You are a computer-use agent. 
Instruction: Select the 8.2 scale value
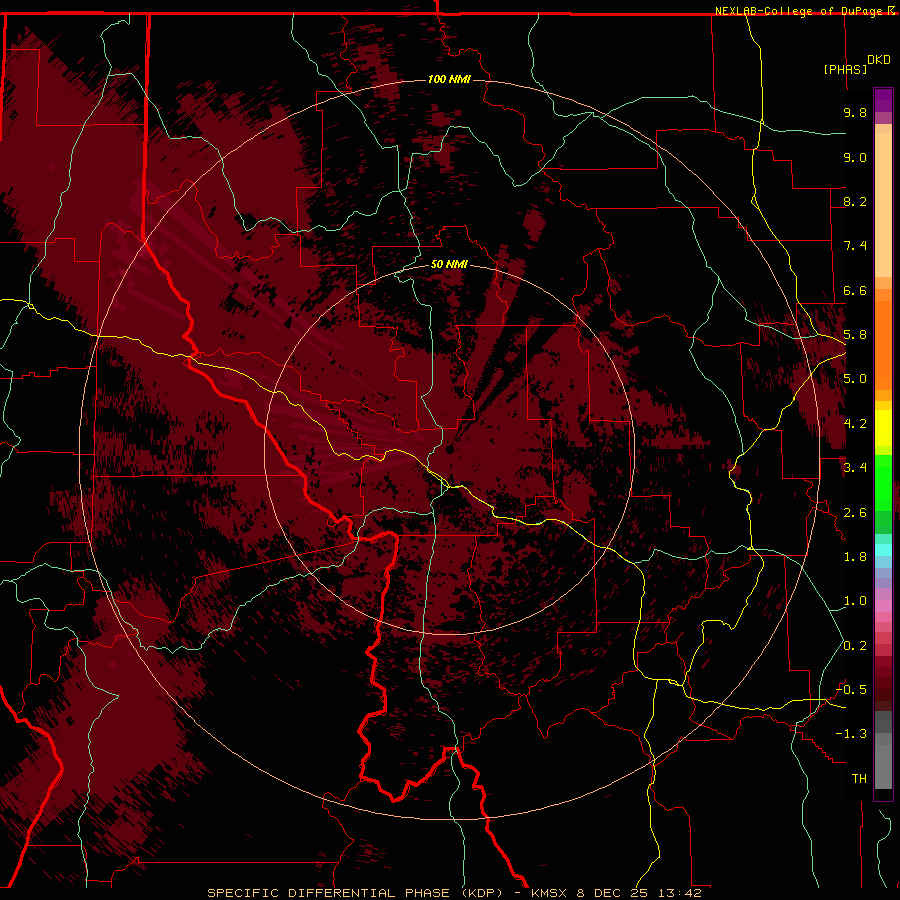coord(855,201)
